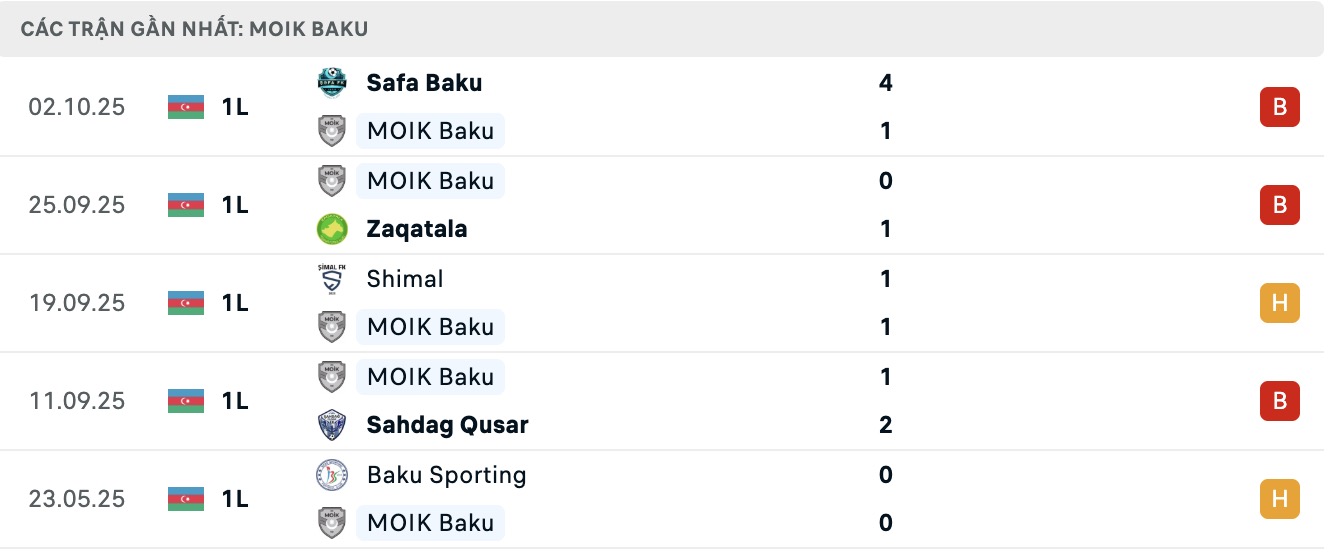Click the Safa Baku club logo

pyautogui.click(x=331, y=82)
